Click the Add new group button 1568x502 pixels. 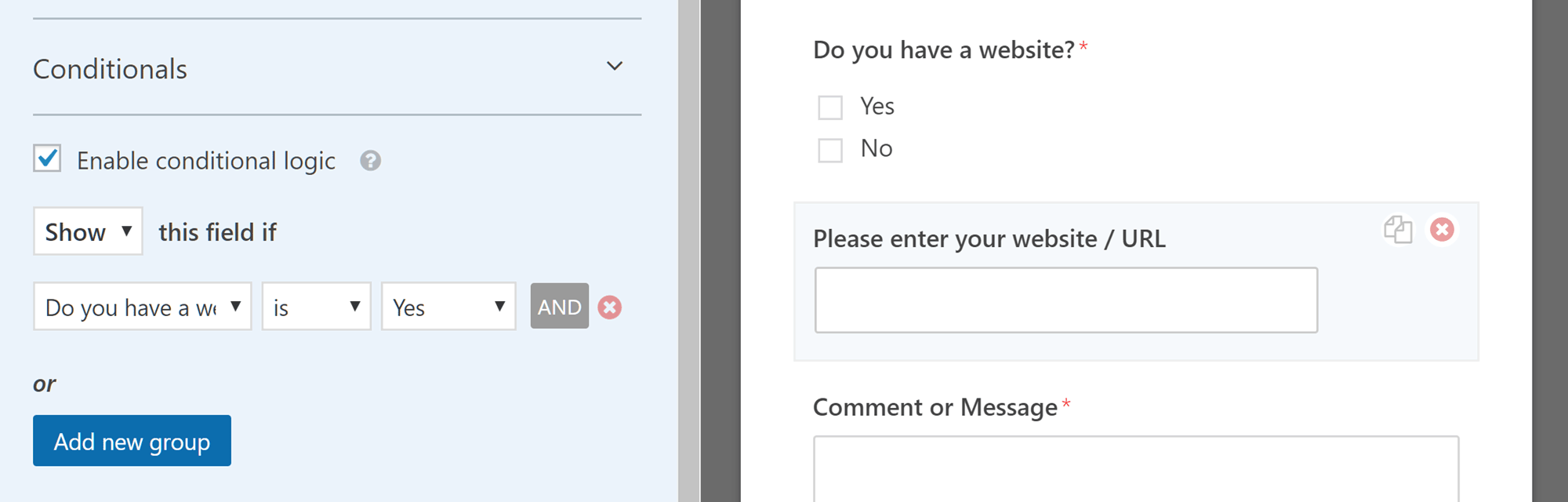pyautogui.click(x=132, y=441)
